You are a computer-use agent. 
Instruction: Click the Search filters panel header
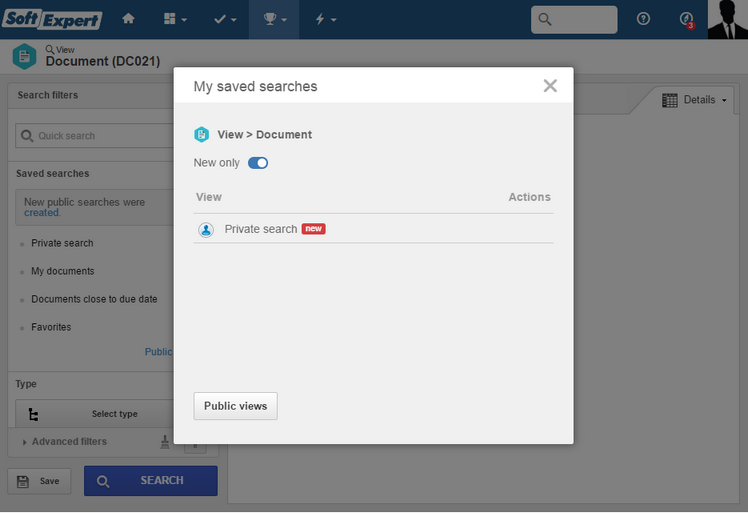click(x=91, y=95)
